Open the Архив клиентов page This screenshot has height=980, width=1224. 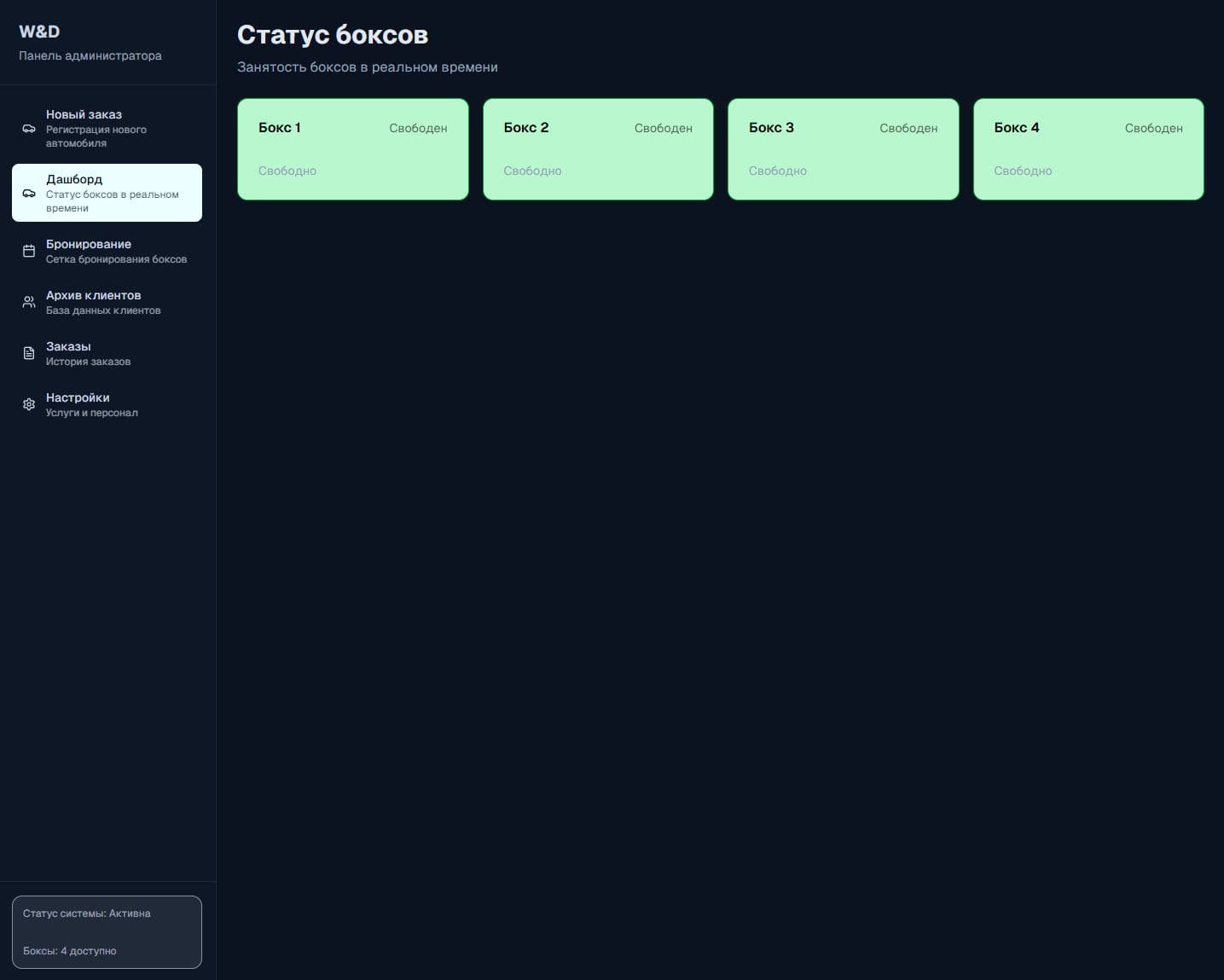[x=94, y=295]
